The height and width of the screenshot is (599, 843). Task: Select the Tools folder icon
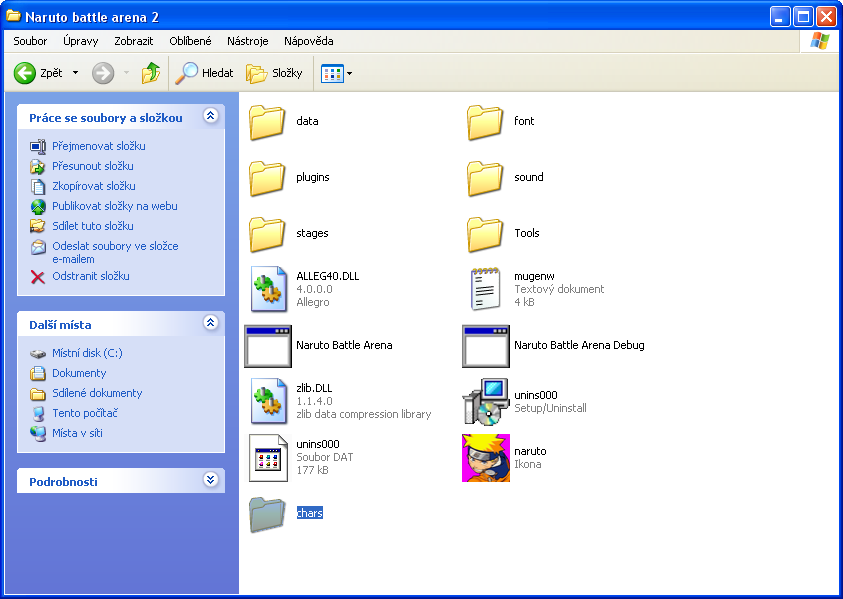coord(485,234)
